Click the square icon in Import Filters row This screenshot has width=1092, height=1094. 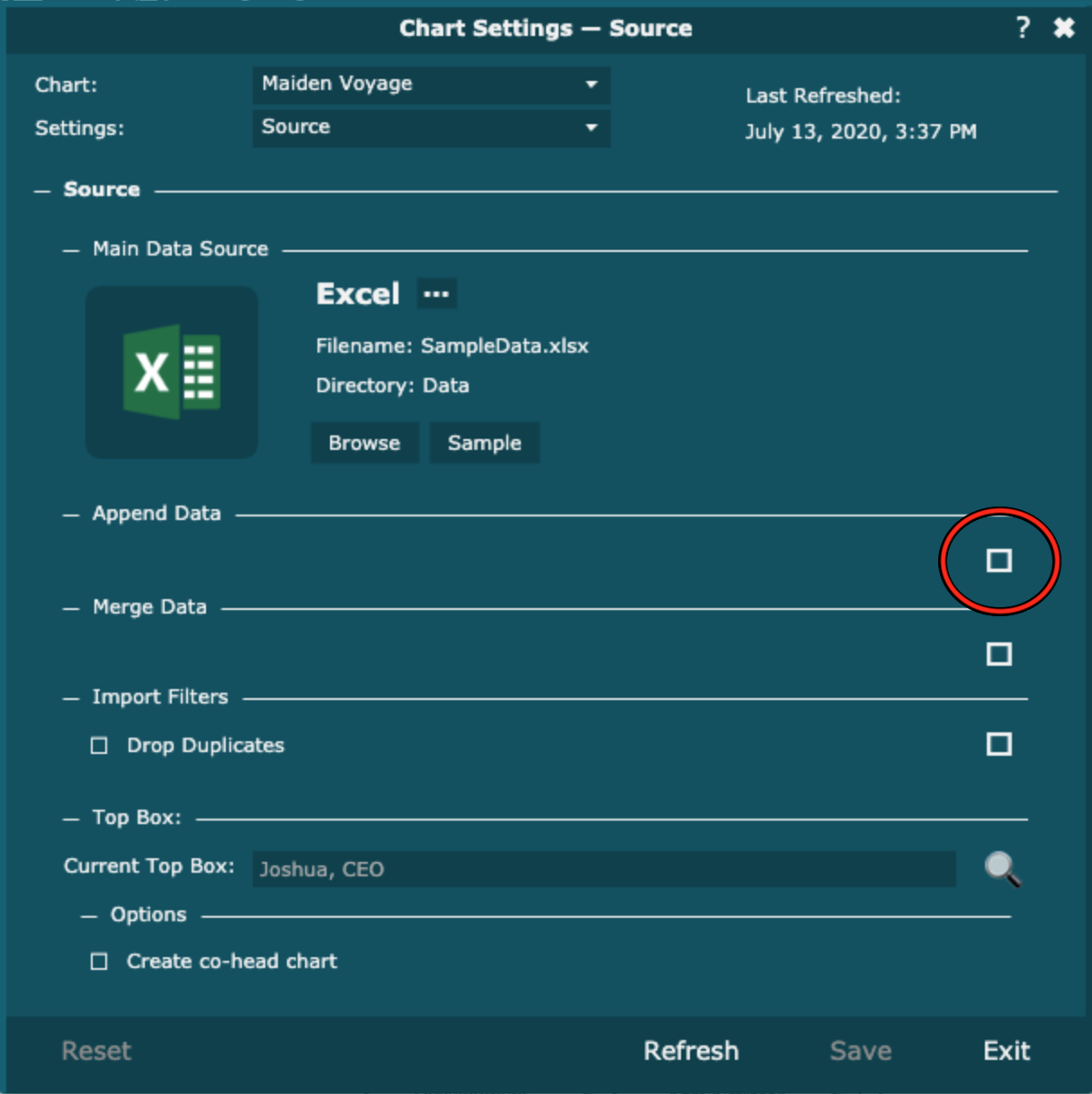pyautogui.click(x=998, y=744)
